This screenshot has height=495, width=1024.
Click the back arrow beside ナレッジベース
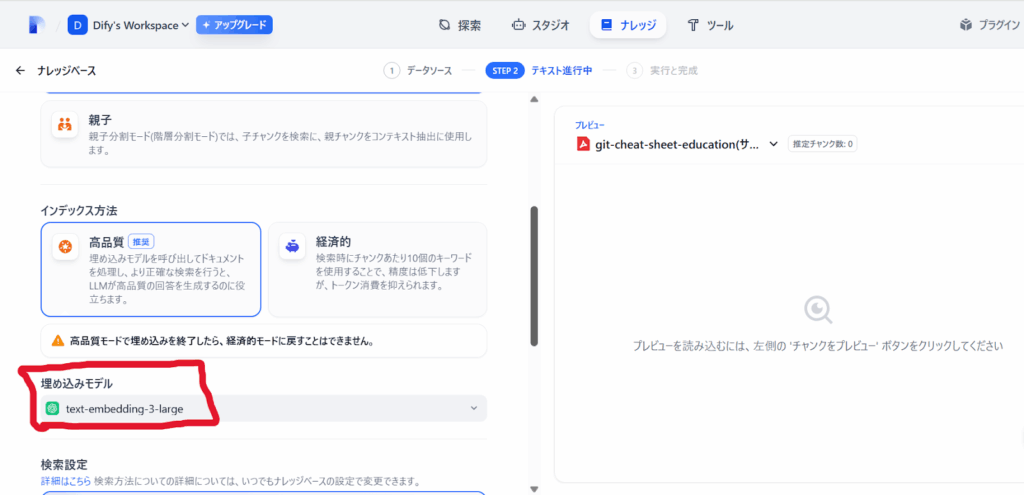(x=20, y=71)
